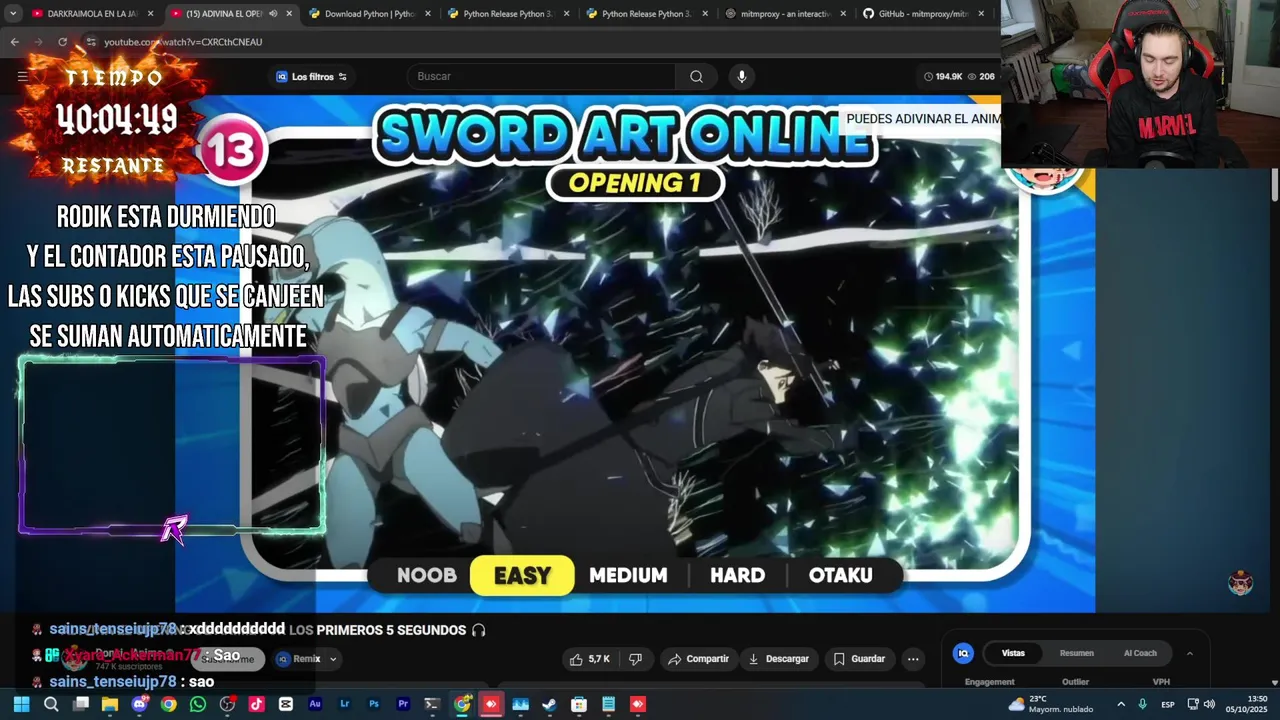Open File Explorer from taskbar

coord(110,704)
